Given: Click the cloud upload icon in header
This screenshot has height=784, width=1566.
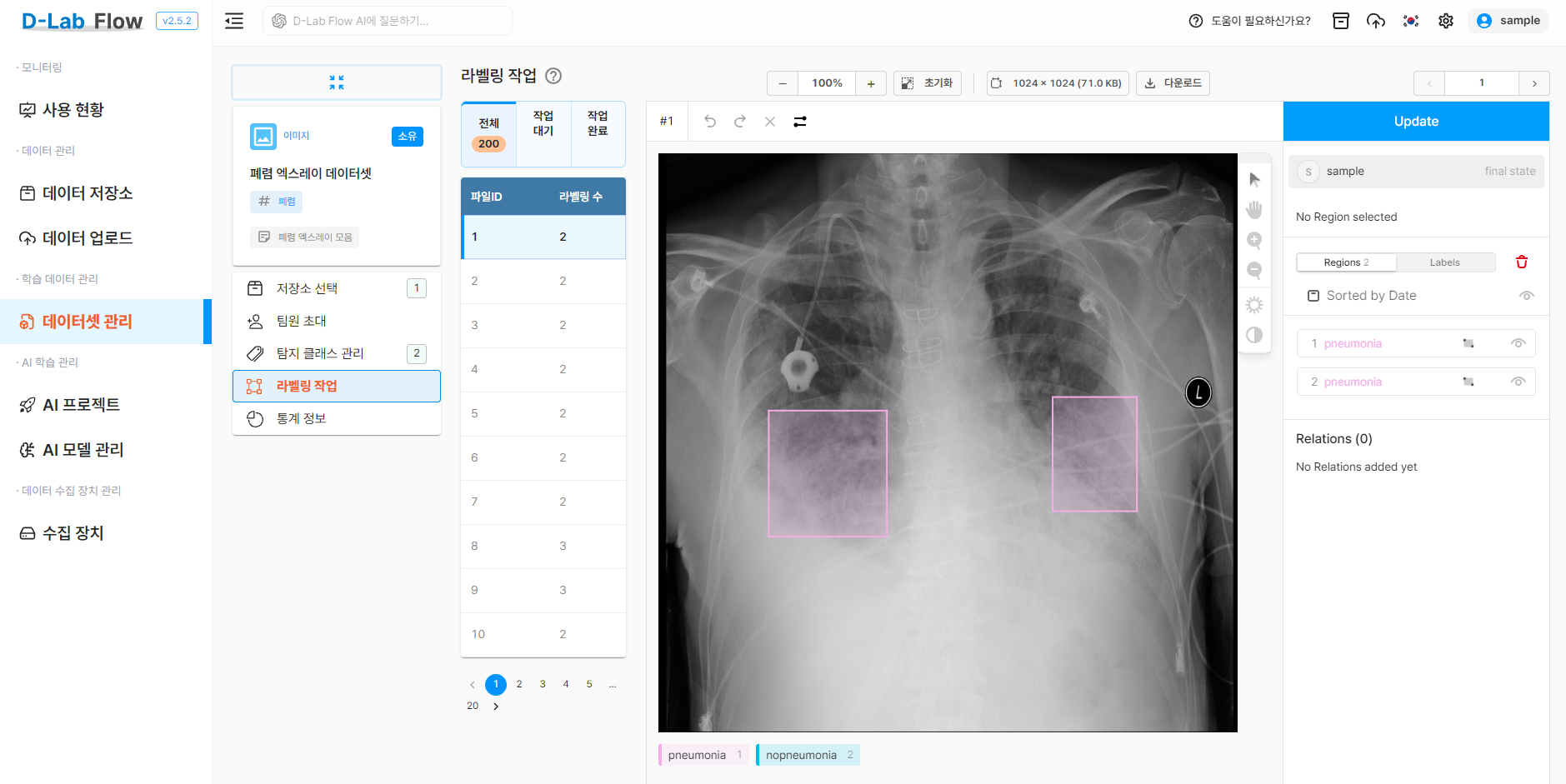Looking at the screenshot, I should (x=1376, y=21).
